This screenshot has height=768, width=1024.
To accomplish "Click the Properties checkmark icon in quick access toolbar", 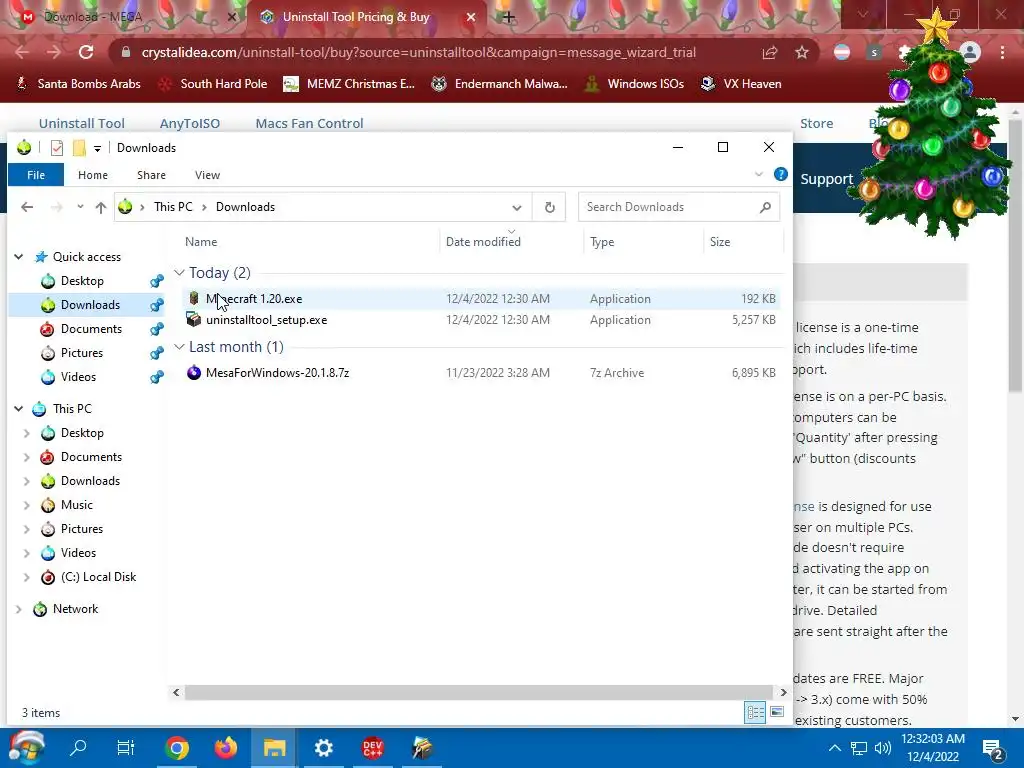I will click(57, 148).
